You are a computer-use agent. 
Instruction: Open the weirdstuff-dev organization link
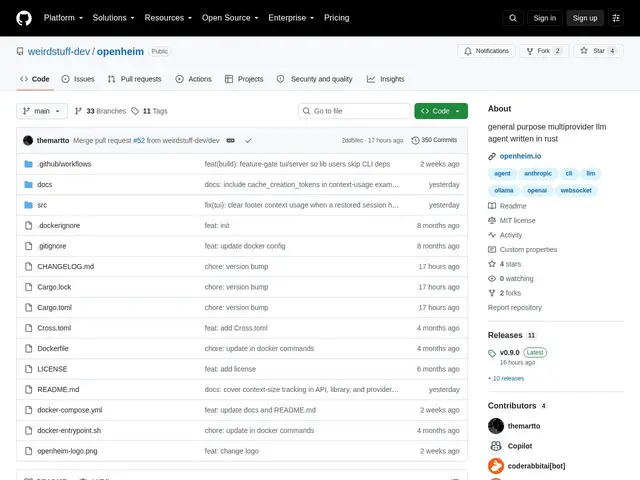pyautogui.click(x=59, y=51)
